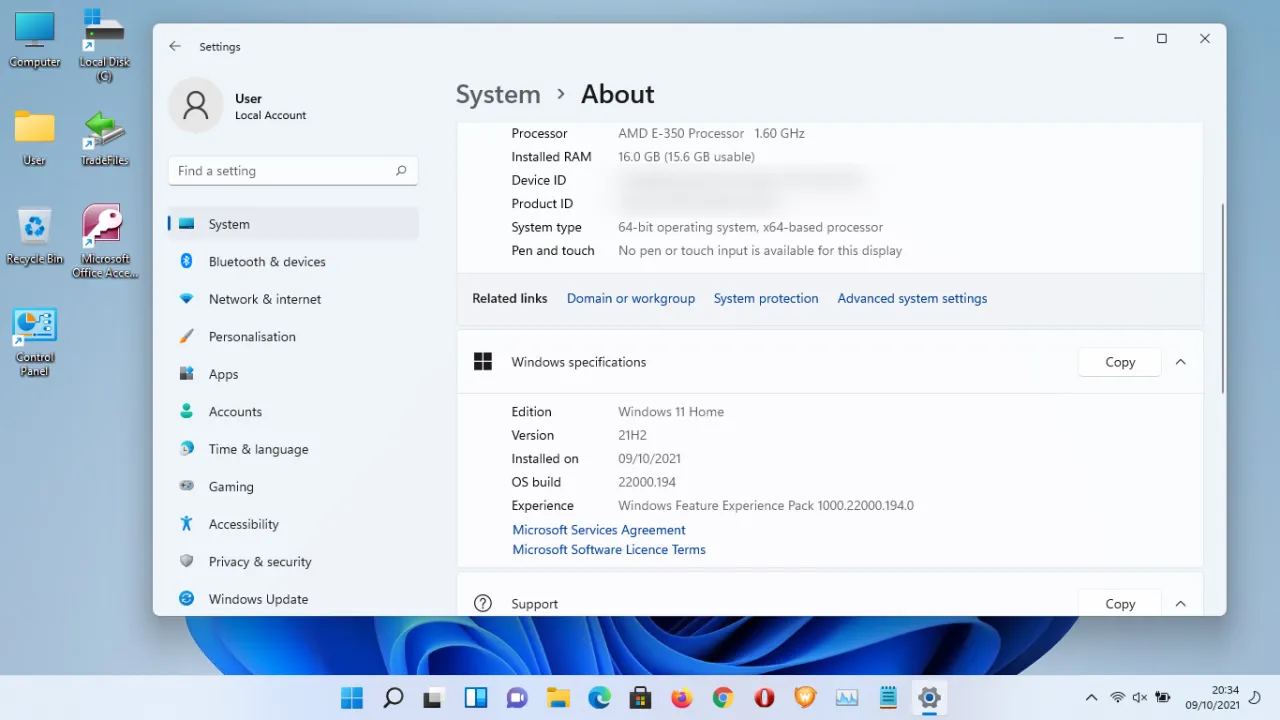
Task: Launch Firefox from the taskbar
Action: (681, 698)
